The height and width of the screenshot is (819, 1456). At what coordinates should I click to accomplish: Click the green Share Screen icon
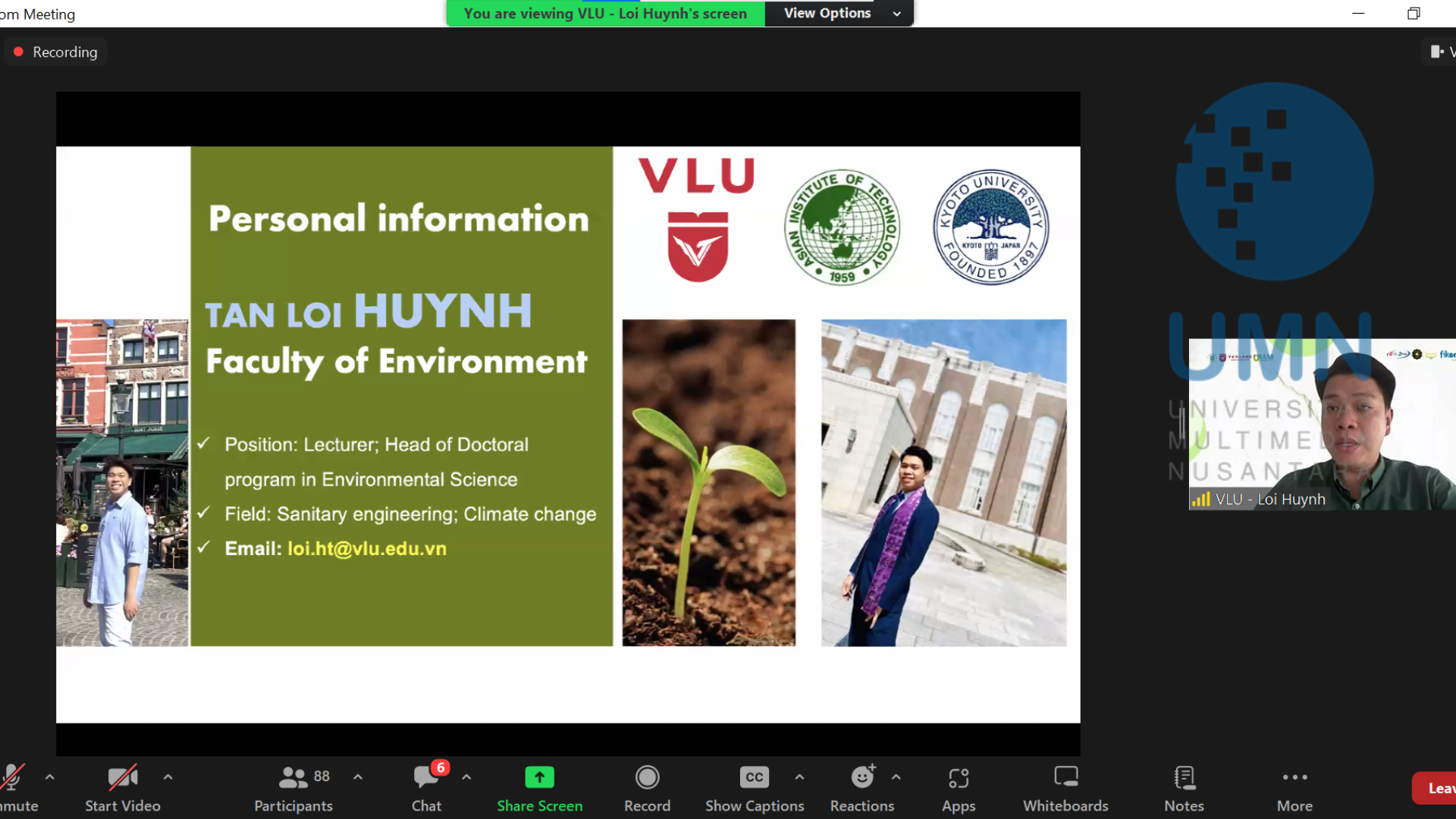(540, 777)
